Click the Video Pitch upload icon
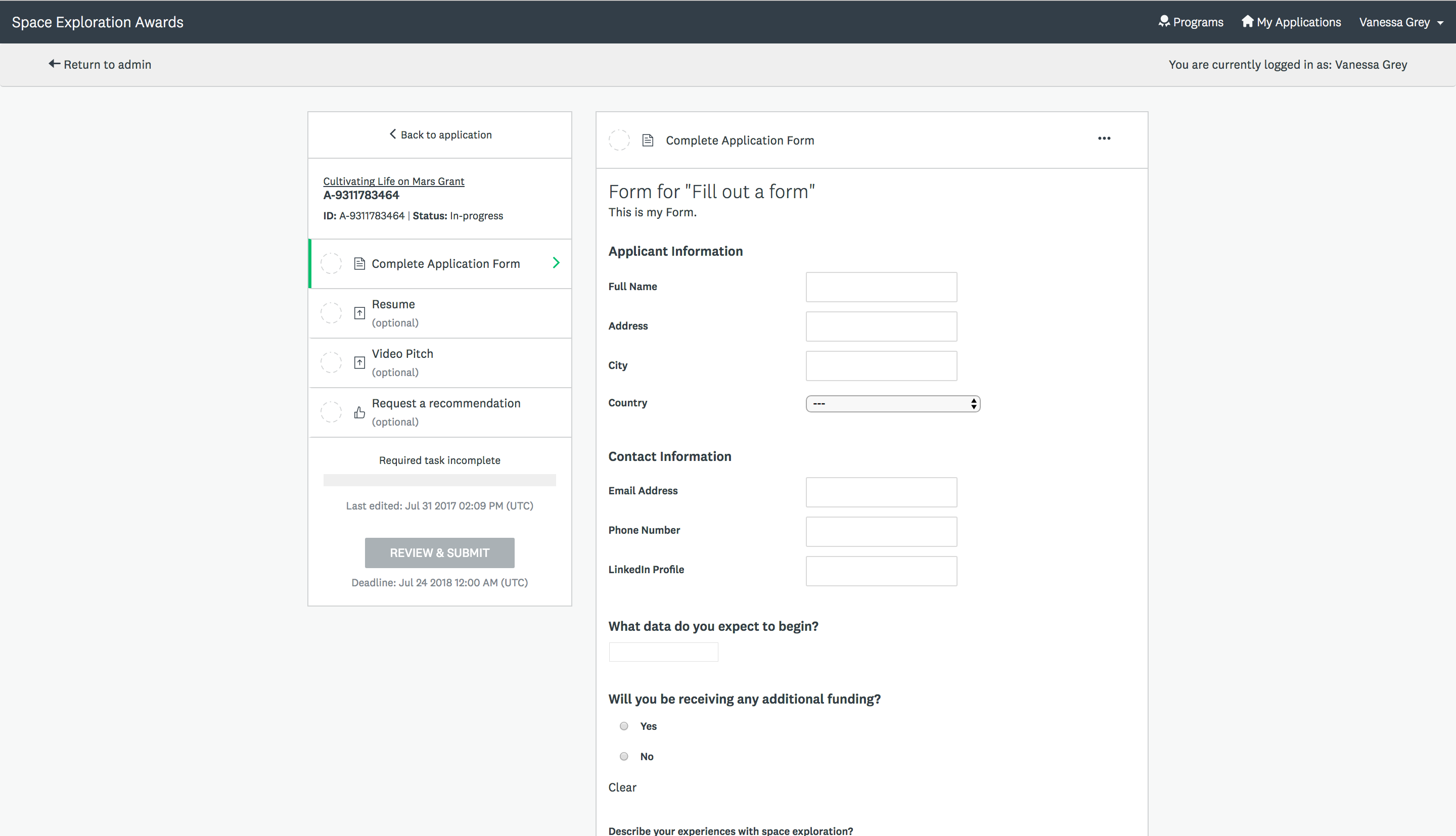The image size is (1456, 836). tap(359, 362)
